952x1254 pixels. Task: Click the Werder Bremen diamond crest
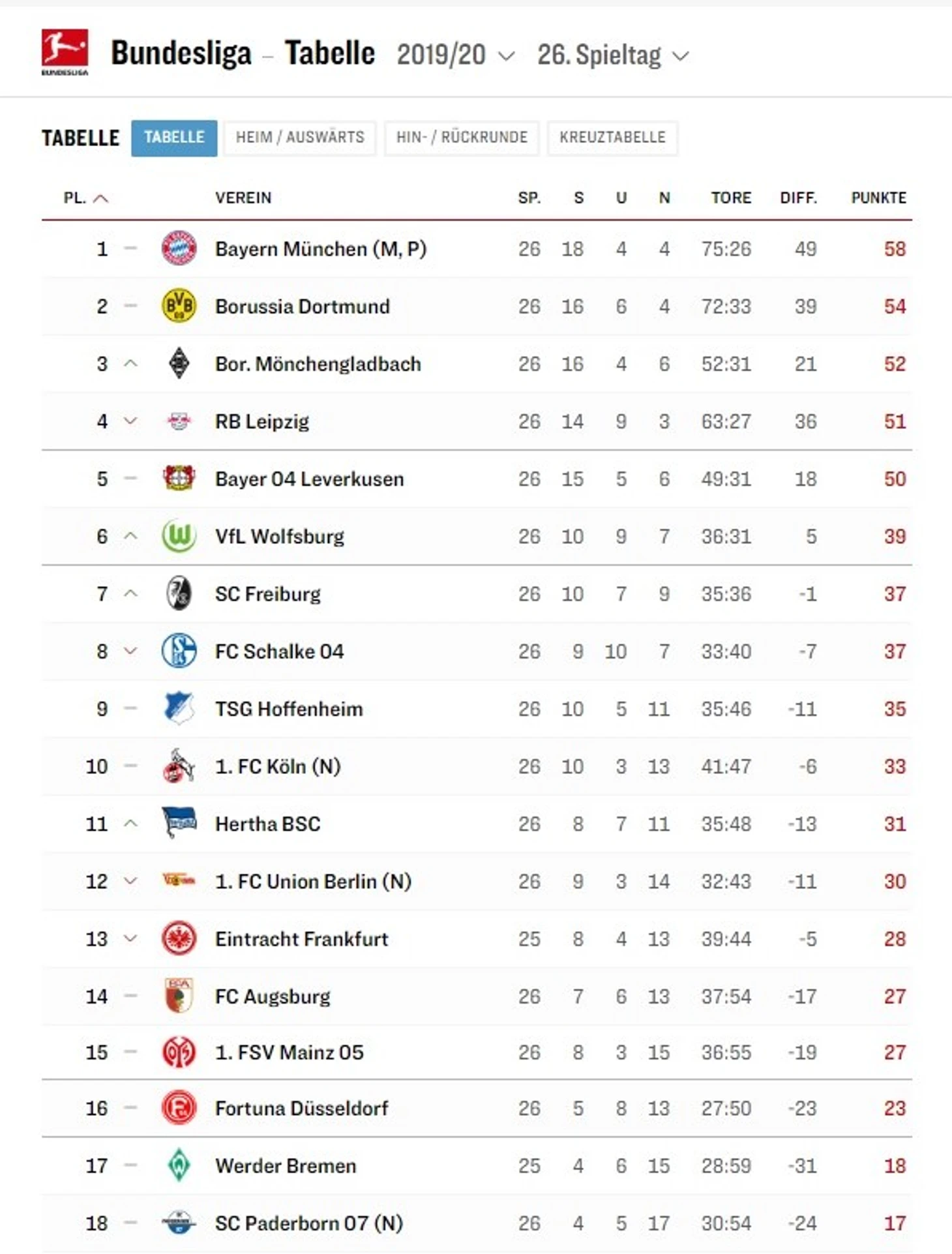tap(179, 1165)
